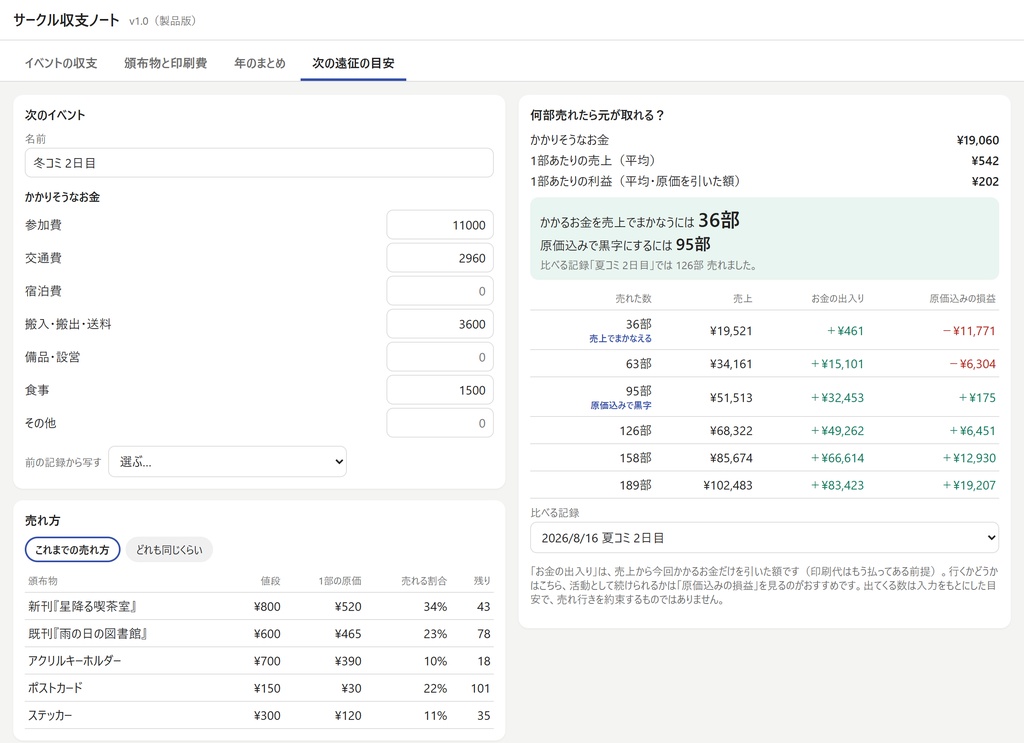Click the average sales value ¥542

(x=985, y=161)
